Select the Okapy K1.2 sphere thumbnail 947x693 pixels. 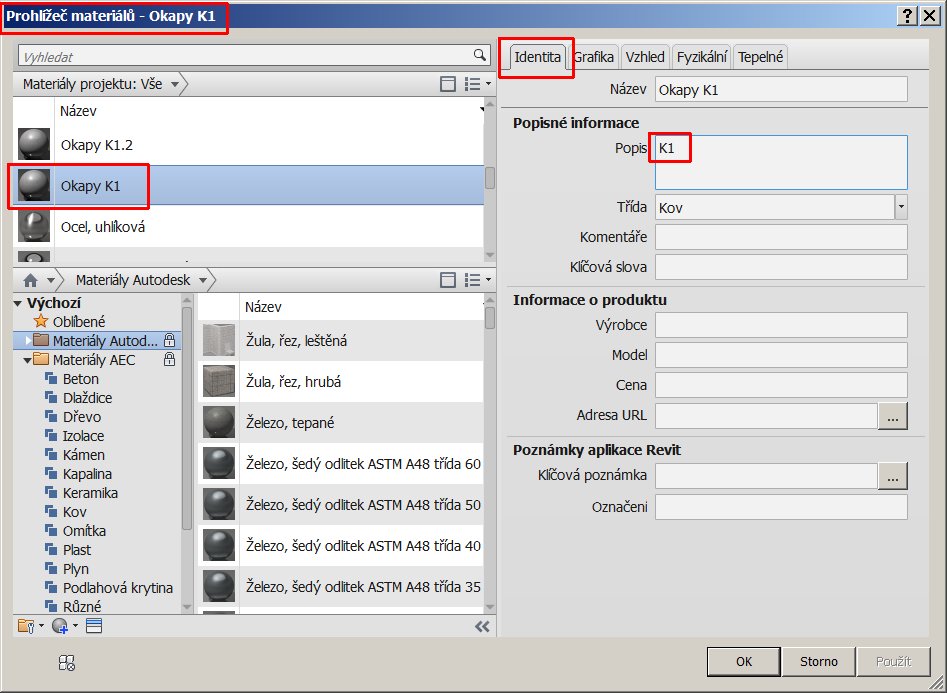34,144
